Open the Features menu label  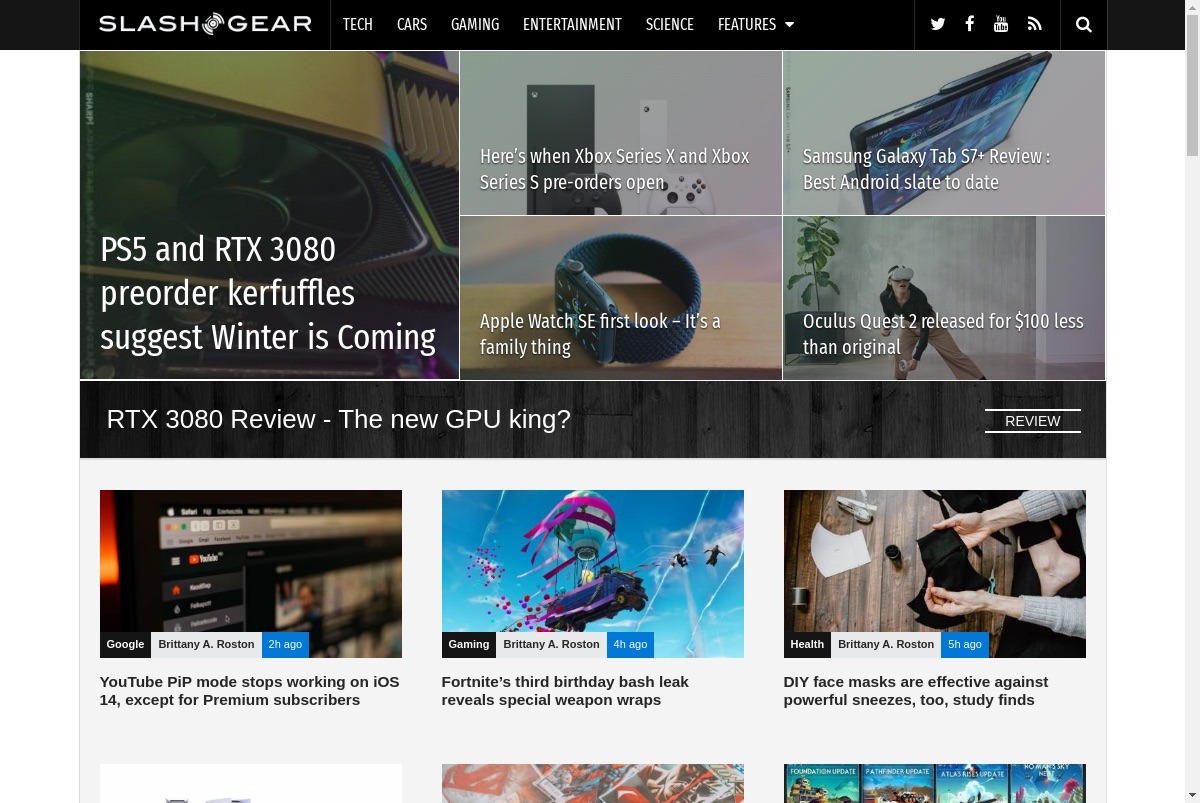pyautogui.click(x=747, y=24)
